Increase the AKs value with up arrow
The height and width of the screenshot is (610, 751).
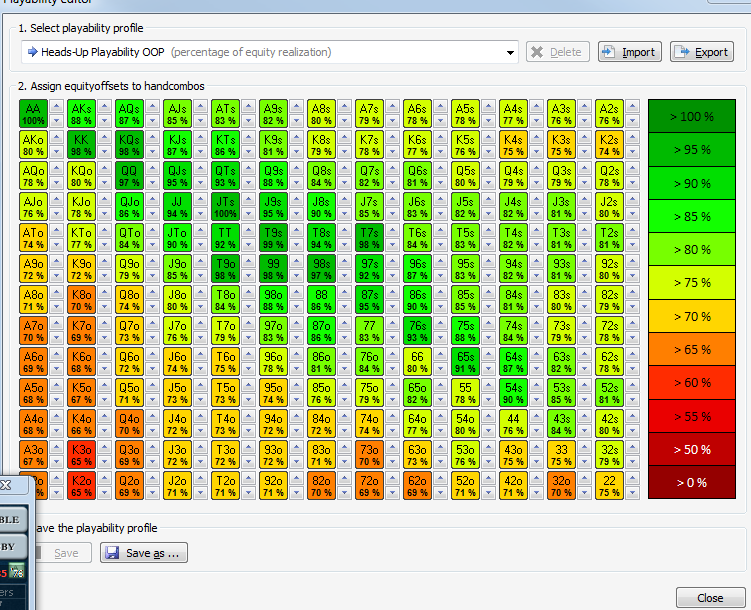[104, 107]
